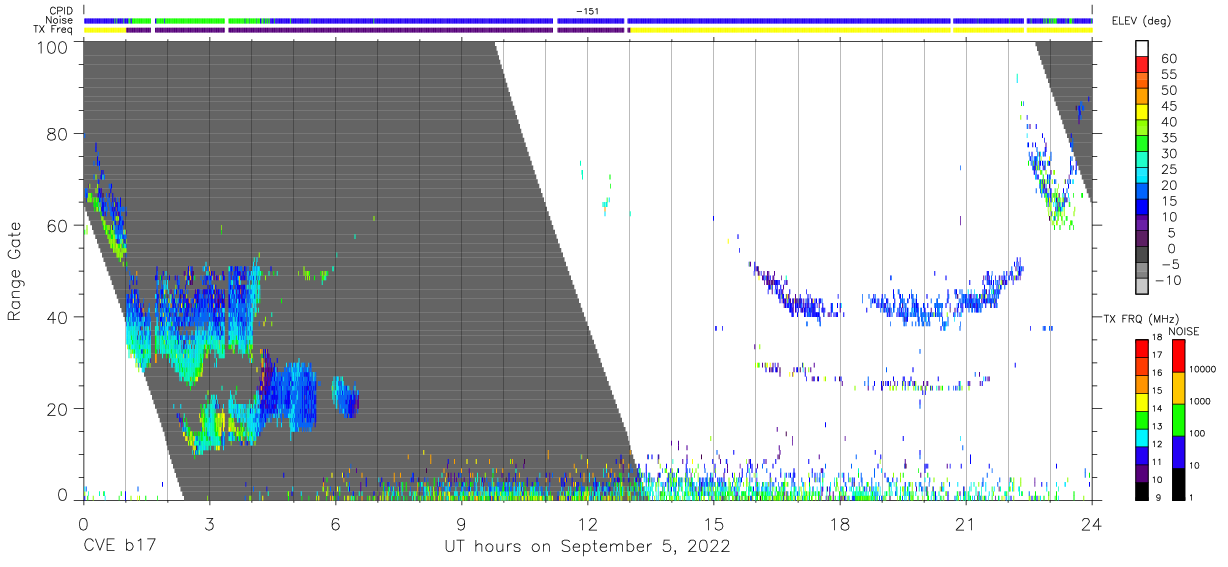Select the 60 tick on elevation colorbar

click(1167, 59)
